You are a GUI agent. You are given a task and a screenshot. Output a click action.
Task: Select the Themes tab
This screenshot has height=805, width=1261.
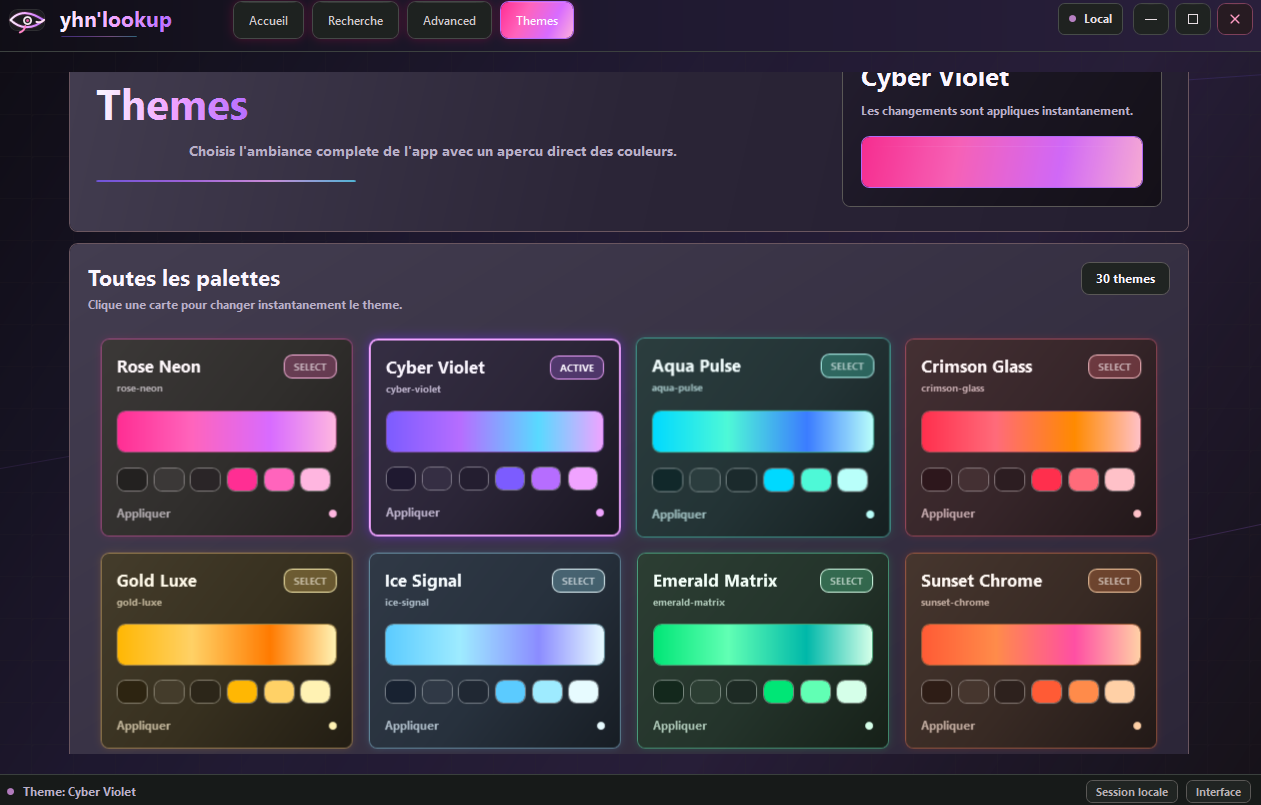[x=537, y=20]
